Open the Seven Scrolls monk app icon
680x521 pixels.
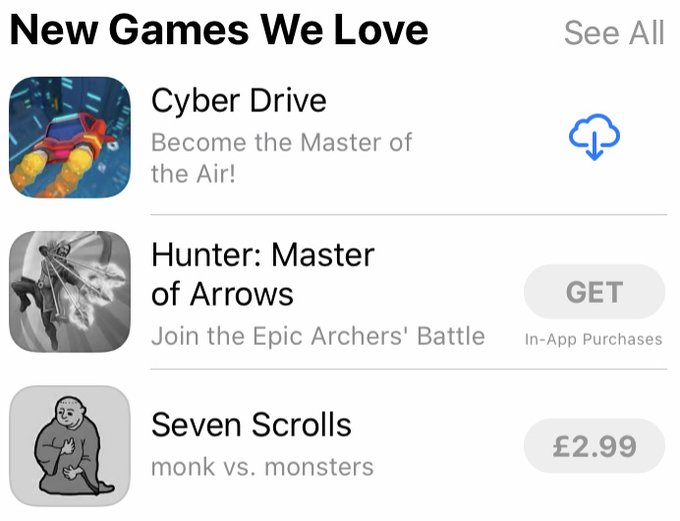click(69, 446)
